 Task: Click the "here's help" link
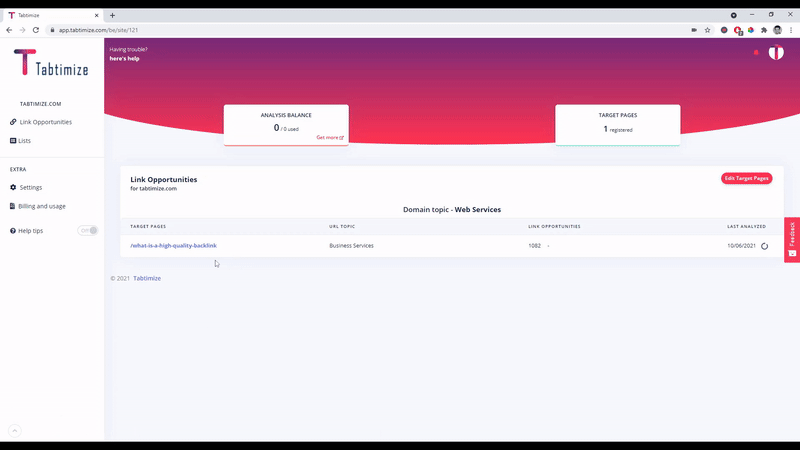coord(124,59)
